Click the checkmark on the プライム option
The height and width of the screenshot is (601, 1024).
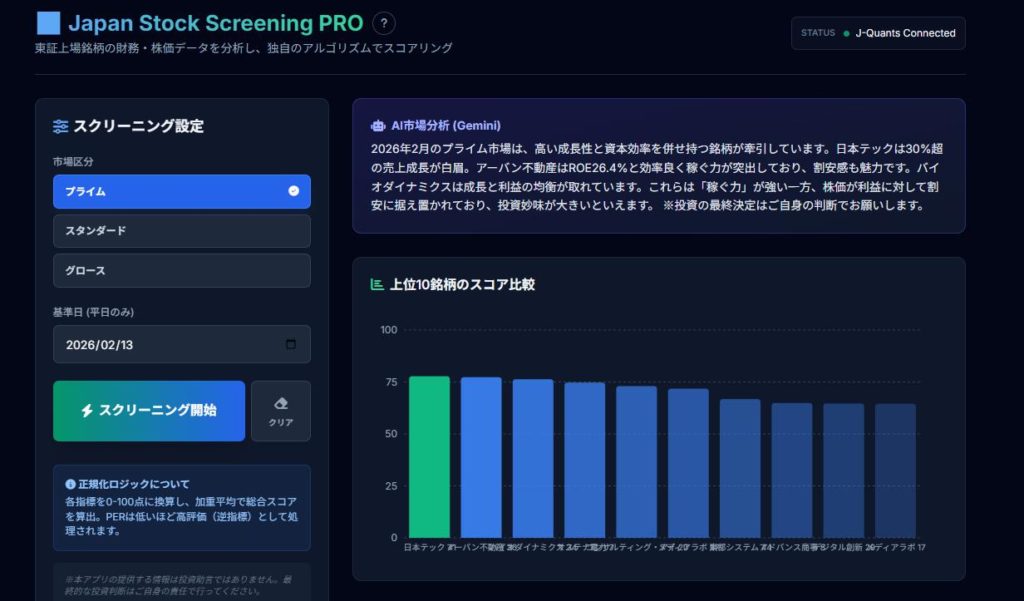click(293, 191)
